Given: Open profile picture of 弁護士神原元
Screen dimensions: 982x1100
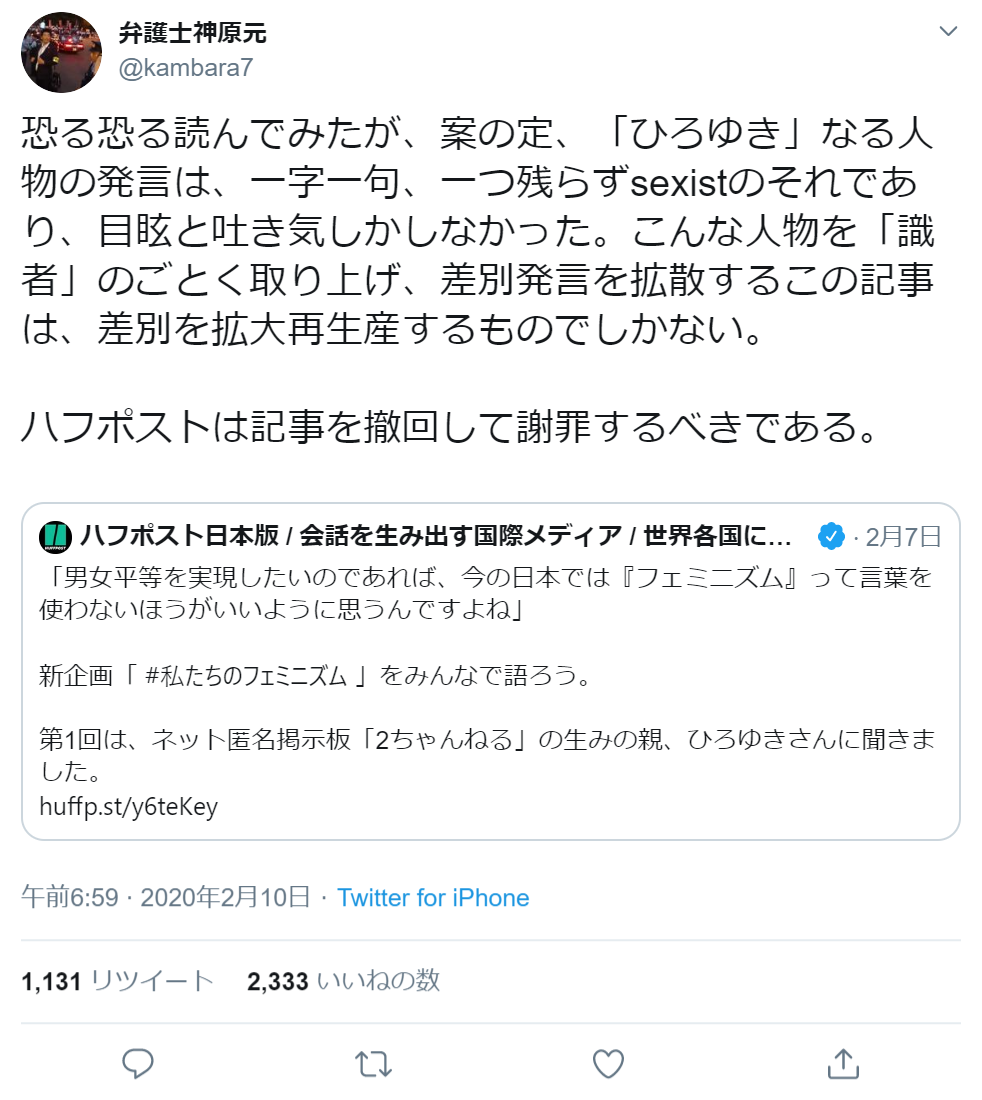Looking at the screenshot, I should [62, 52].
